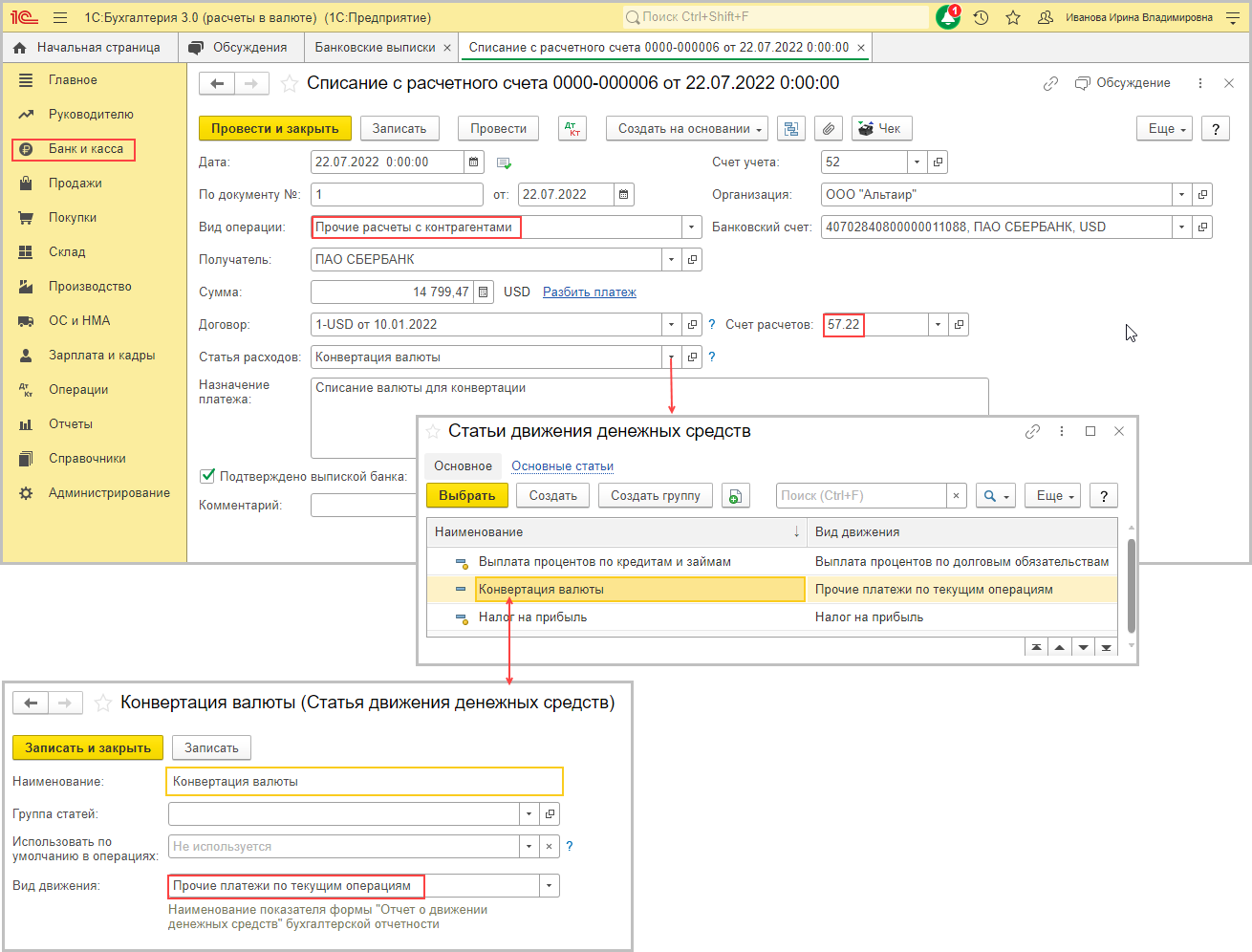Viewport: 1252px width, 952px height.
Task: Open favorites star in top bar
Action: coord(1013,17)
